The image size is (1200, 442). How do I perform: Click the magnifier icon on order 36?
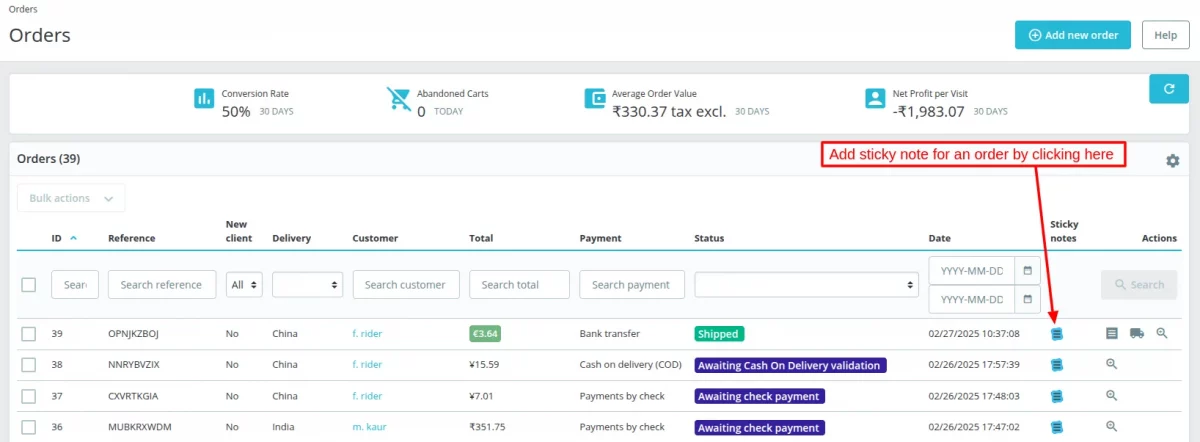(x=1111, y=427)
